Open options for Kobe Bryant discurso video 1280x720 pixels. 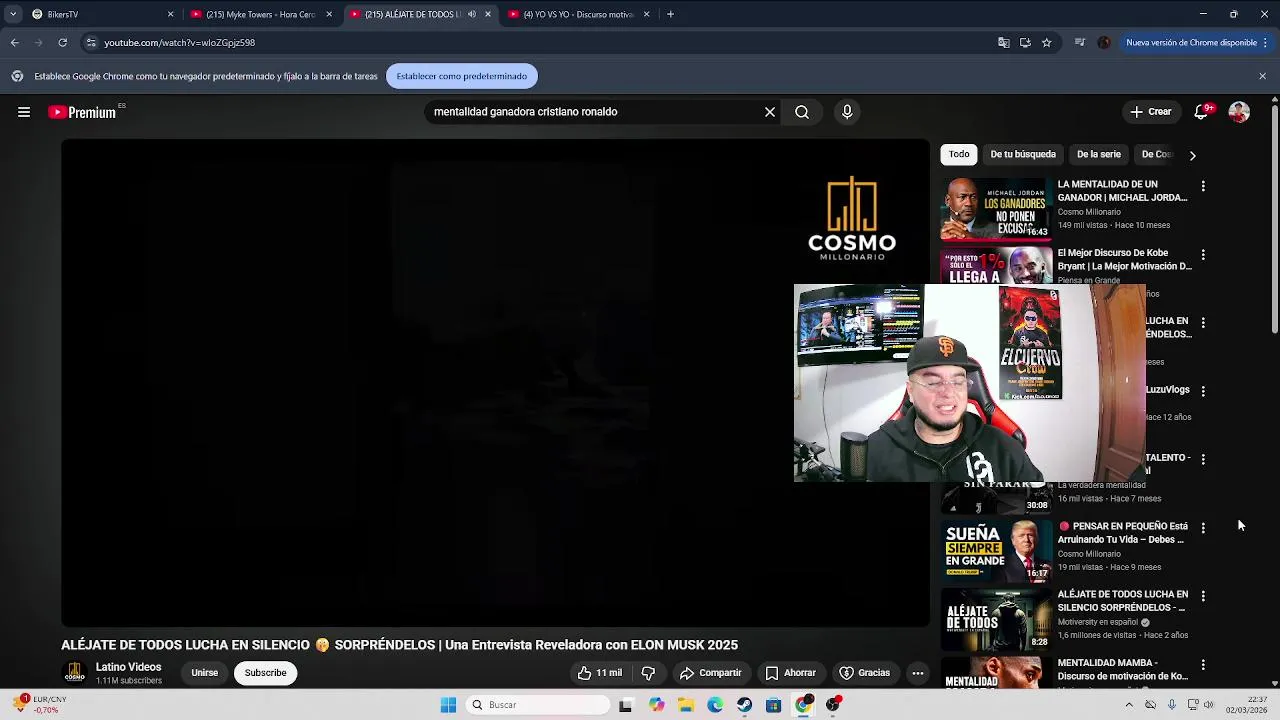coord(1203,255)
